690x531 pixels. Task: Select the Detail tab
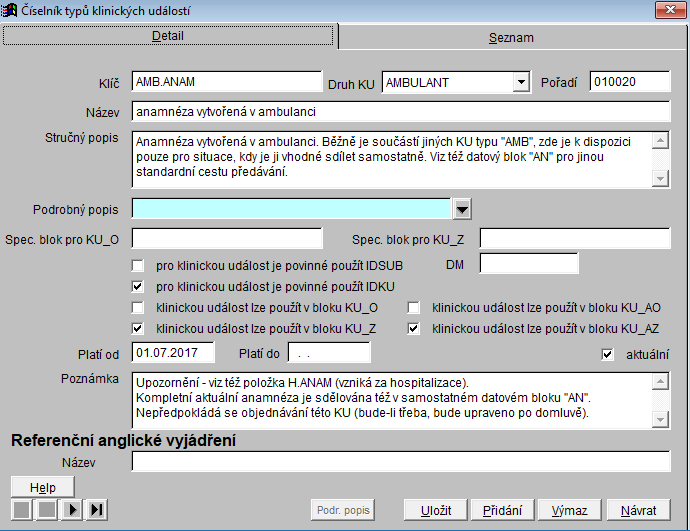[168, 36]
